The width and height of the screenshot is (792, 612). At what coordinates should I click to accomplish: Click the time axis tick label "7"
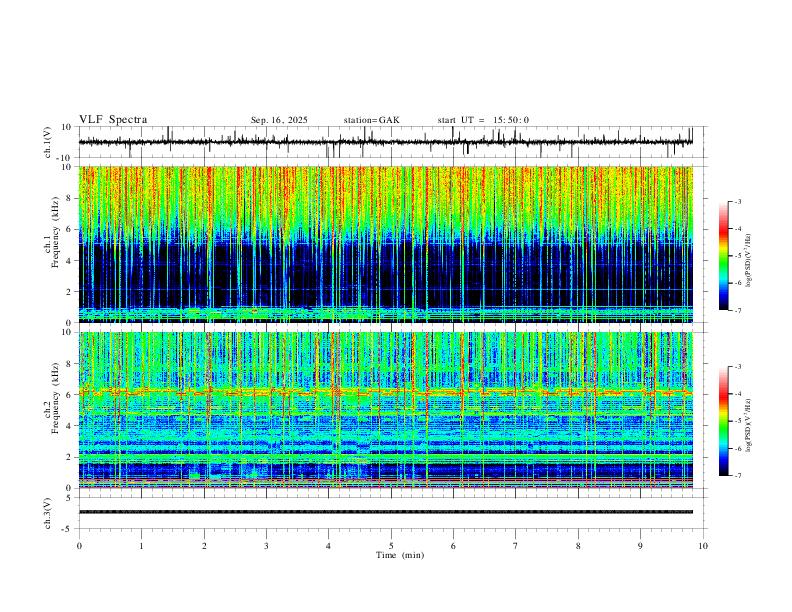[x=516, y=546]
